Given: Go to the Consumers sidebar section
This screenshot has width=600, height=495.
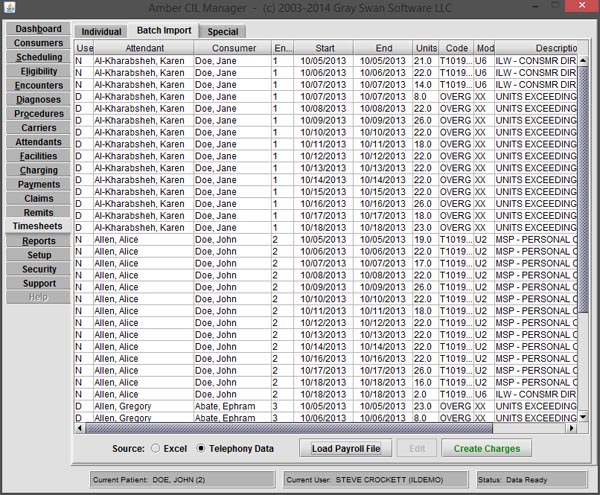Looking at the screenshot, I should pyautogui.click(x=38, y=43).
